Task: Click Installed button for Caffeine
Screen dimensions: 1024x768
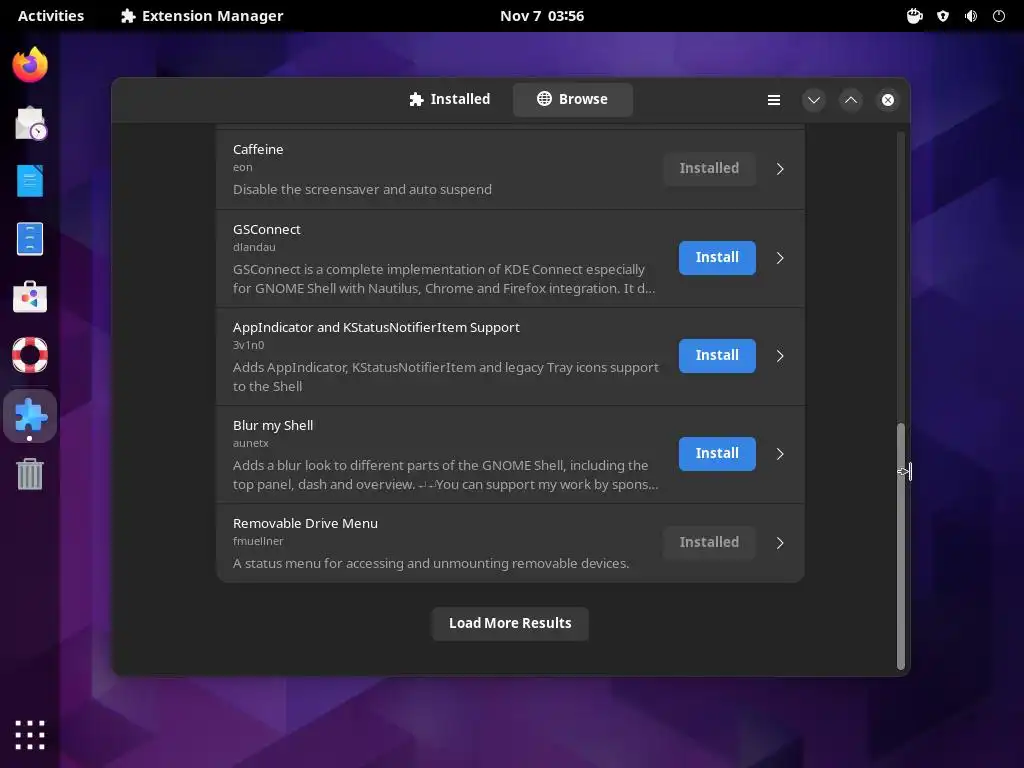Action: coord(709,168)
